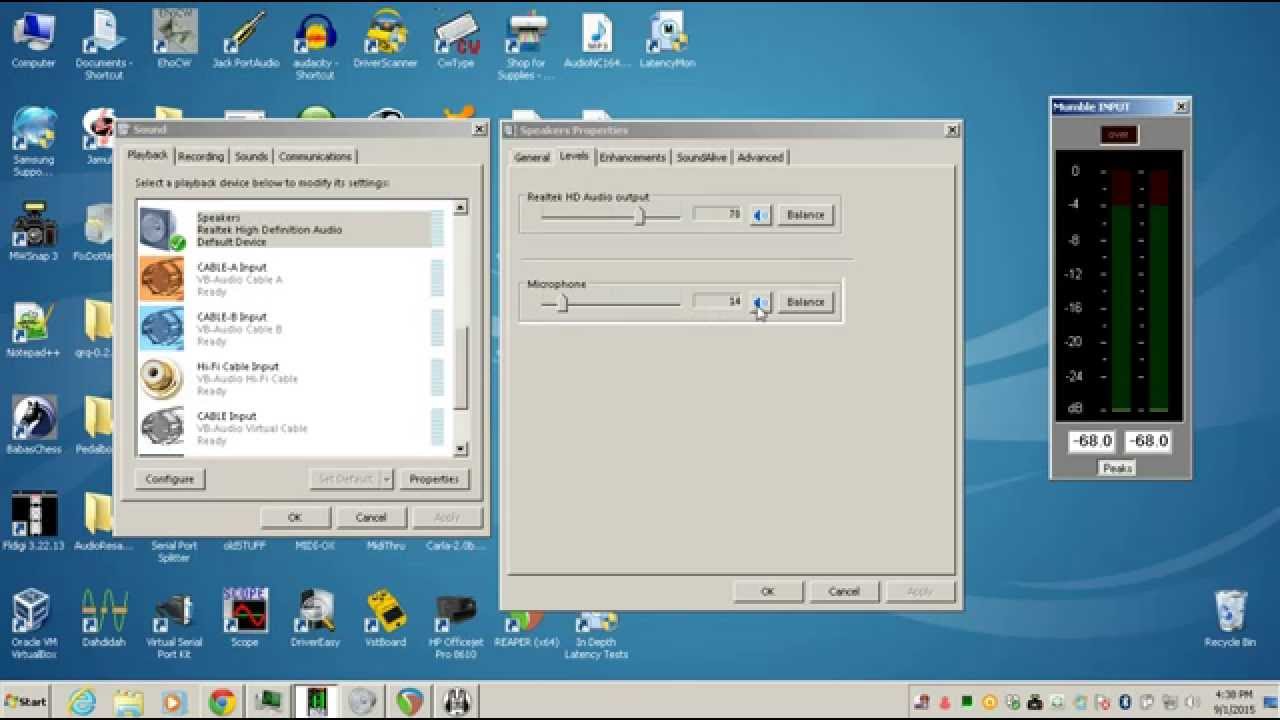Click Cancel in Speakers Properties window
Image resolution: width=1280 pixels, height=720 pixels.
pos(843,591)
